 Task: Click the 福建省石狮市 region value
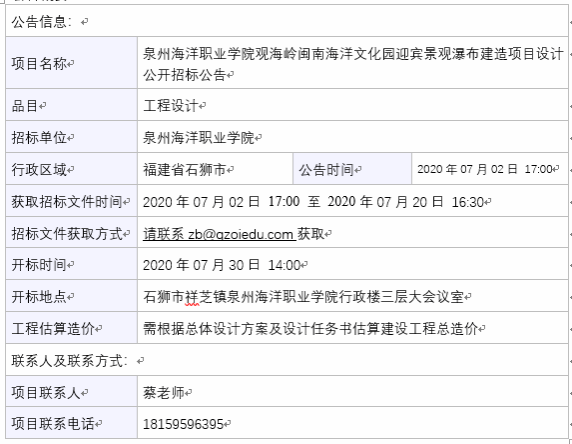tap(185, 170)
